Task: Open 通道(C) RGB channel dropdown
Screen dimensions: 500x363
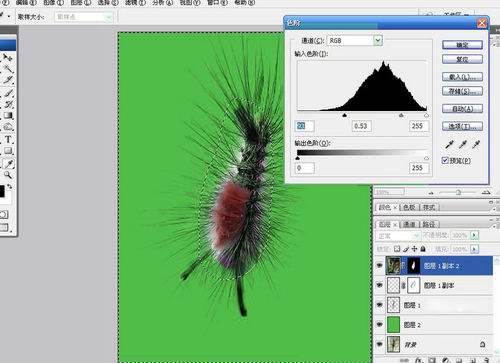Action: pyautogui.click(x=377, y=41)
